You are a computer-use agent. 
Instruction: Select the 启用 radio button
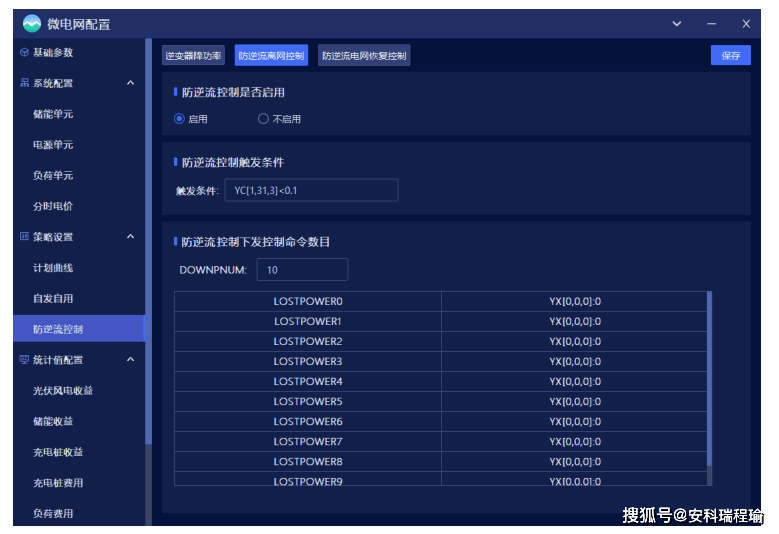click(179, 119)
